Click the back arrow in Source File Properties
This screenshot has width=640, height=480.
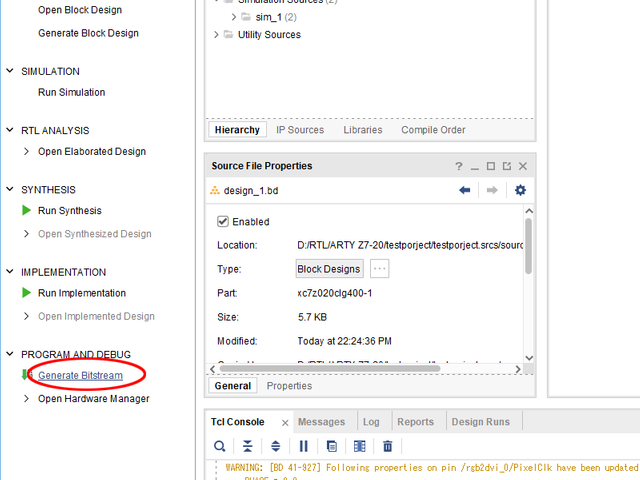(465, 191)
